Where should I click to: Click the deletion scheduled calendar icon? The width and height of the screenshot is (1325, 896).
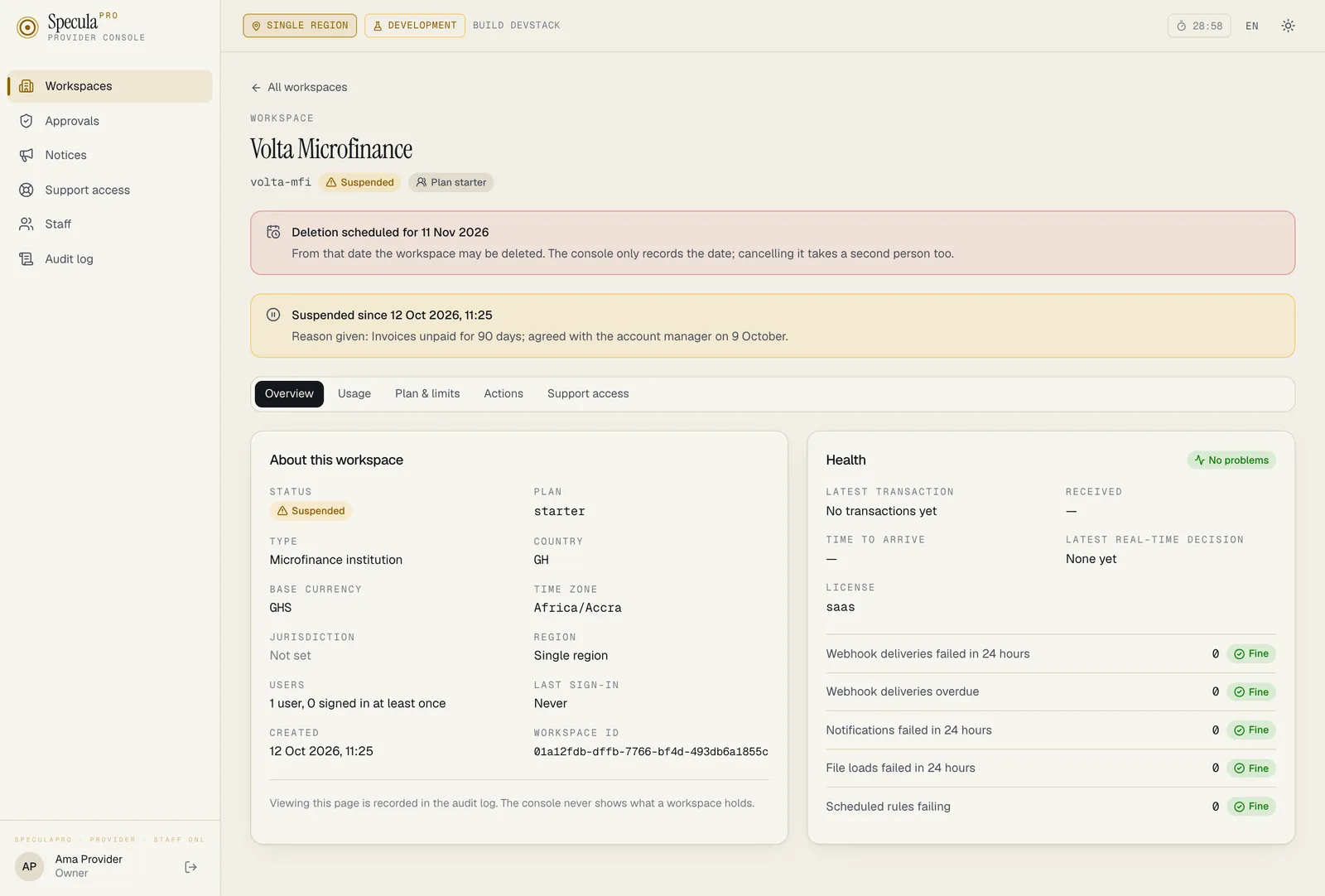pos(273,233)
